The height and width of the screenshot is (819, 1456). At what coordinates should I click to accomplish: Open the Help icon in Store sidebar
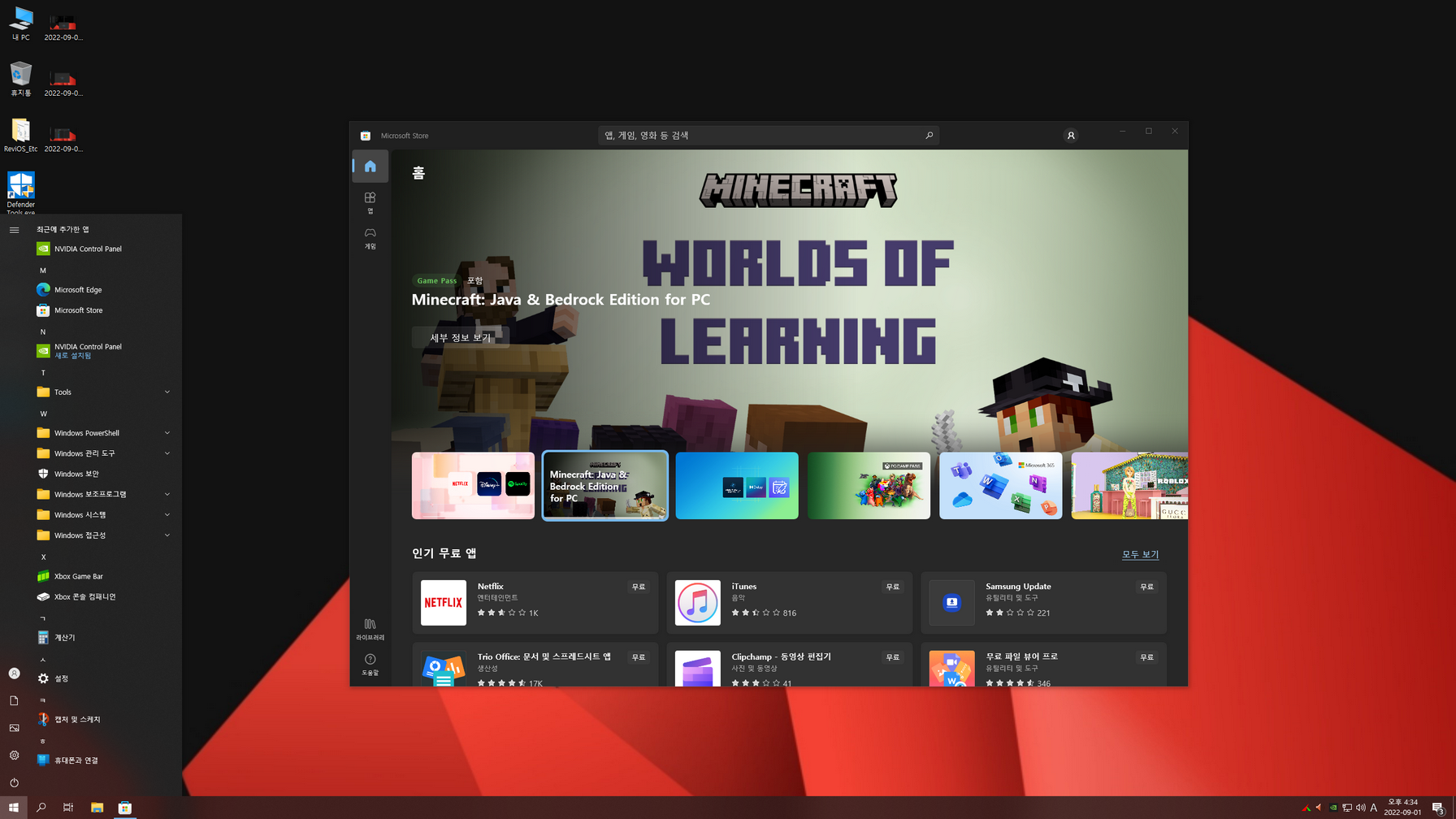tap(370, 665)
